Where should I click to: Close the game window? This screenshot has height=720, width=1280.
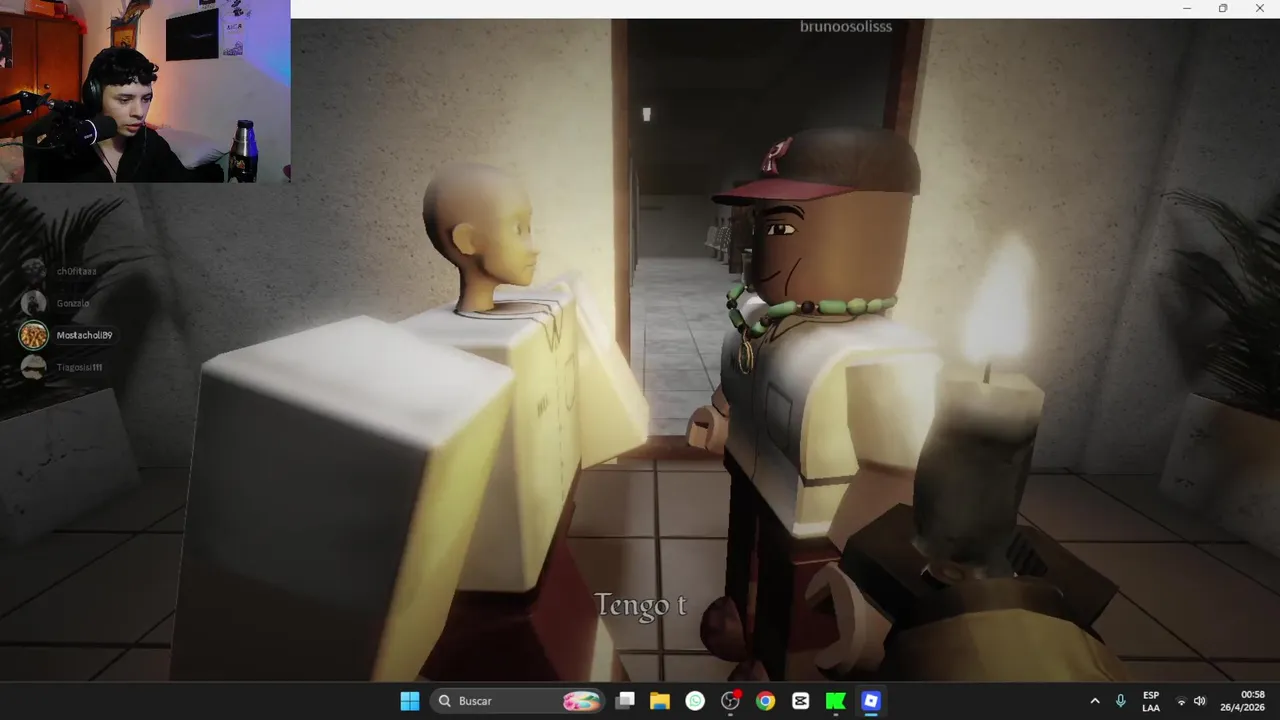click(x=1260, y=8)
